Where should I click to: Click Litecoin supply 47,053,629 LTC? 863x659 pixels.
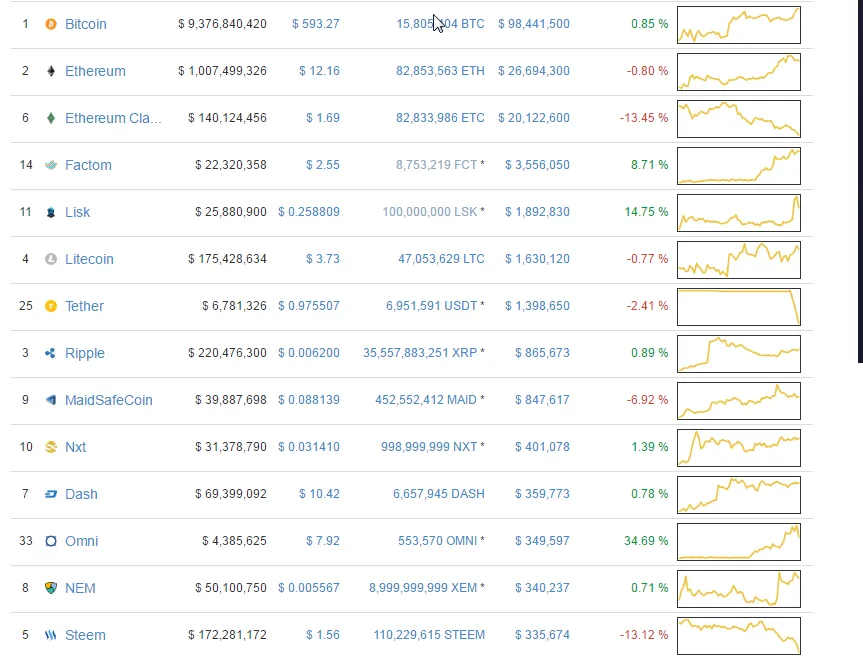(x=441, y=259)
